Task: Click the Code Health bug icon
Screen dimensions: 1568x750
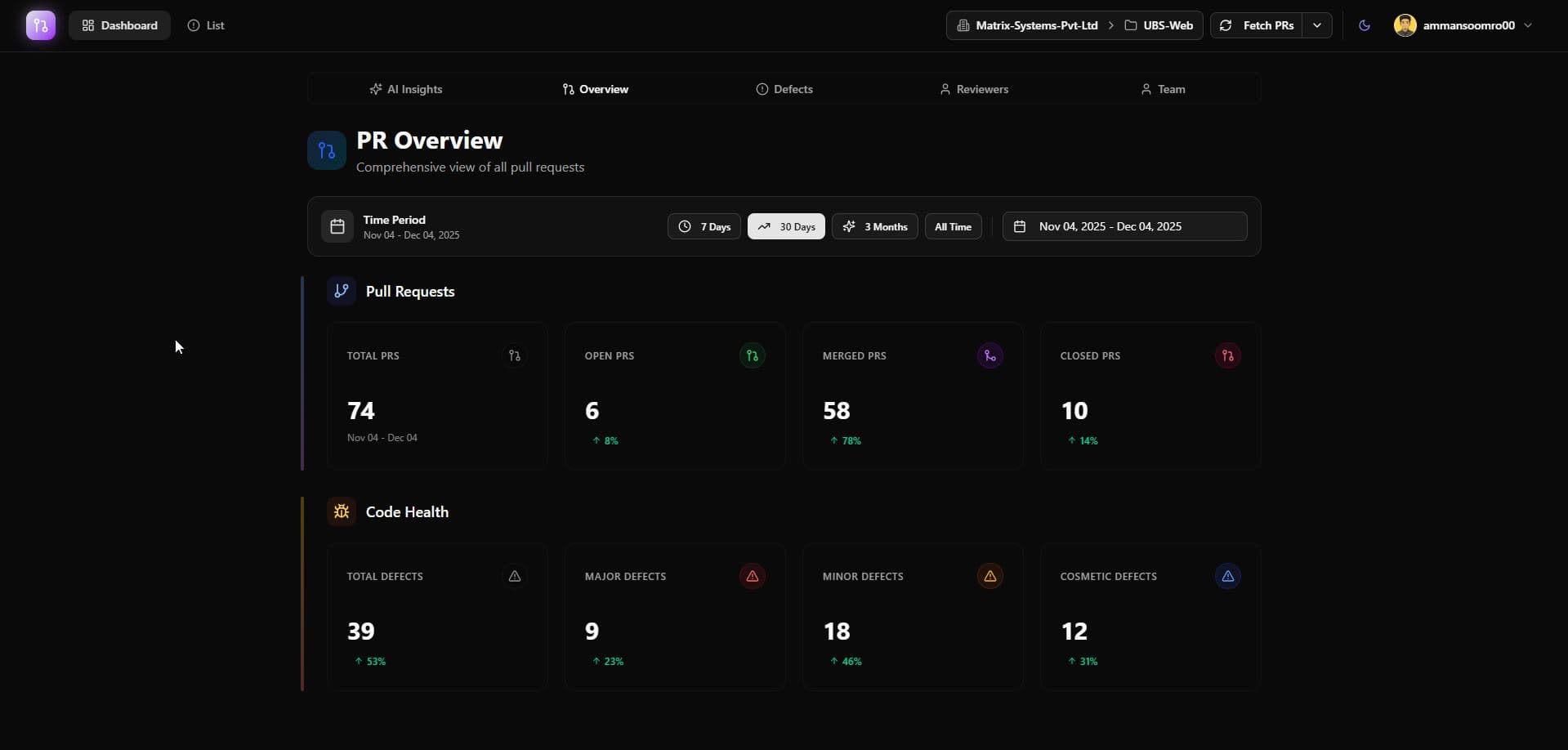Action: click(342, 511)
